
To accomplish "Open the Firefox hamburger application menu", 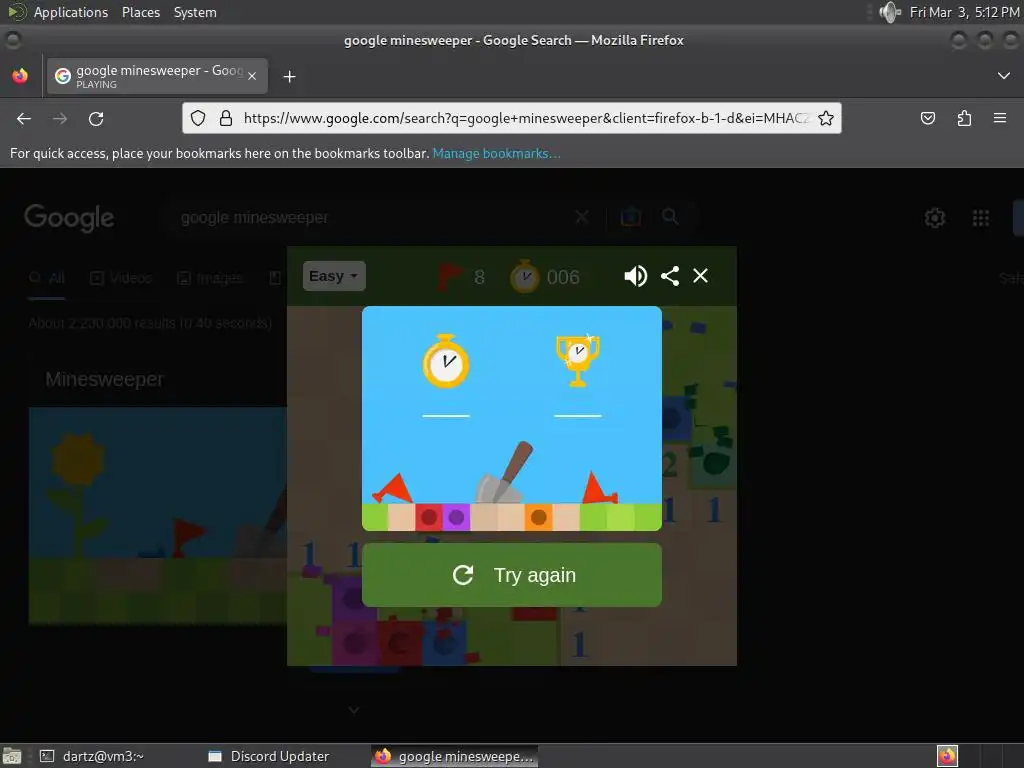I will [1000, 118].
